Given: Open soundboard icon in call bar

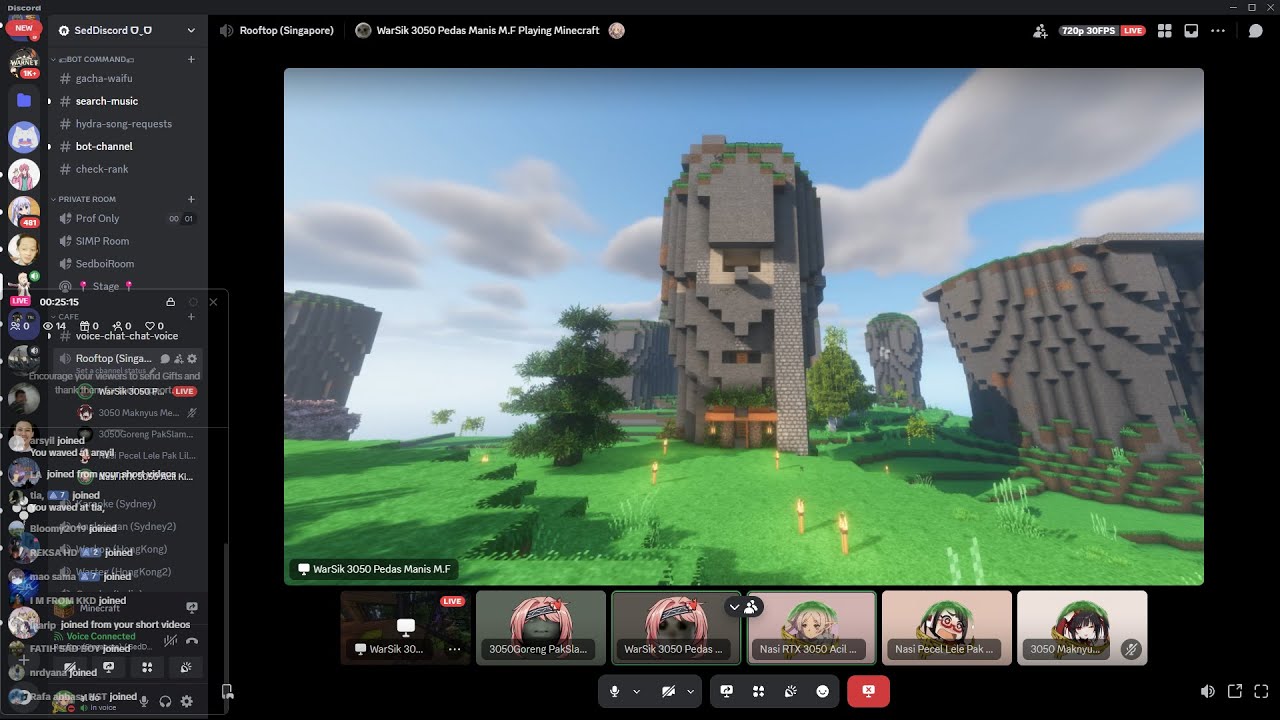Looking at the screenshot, I should [x=790, y=691].
